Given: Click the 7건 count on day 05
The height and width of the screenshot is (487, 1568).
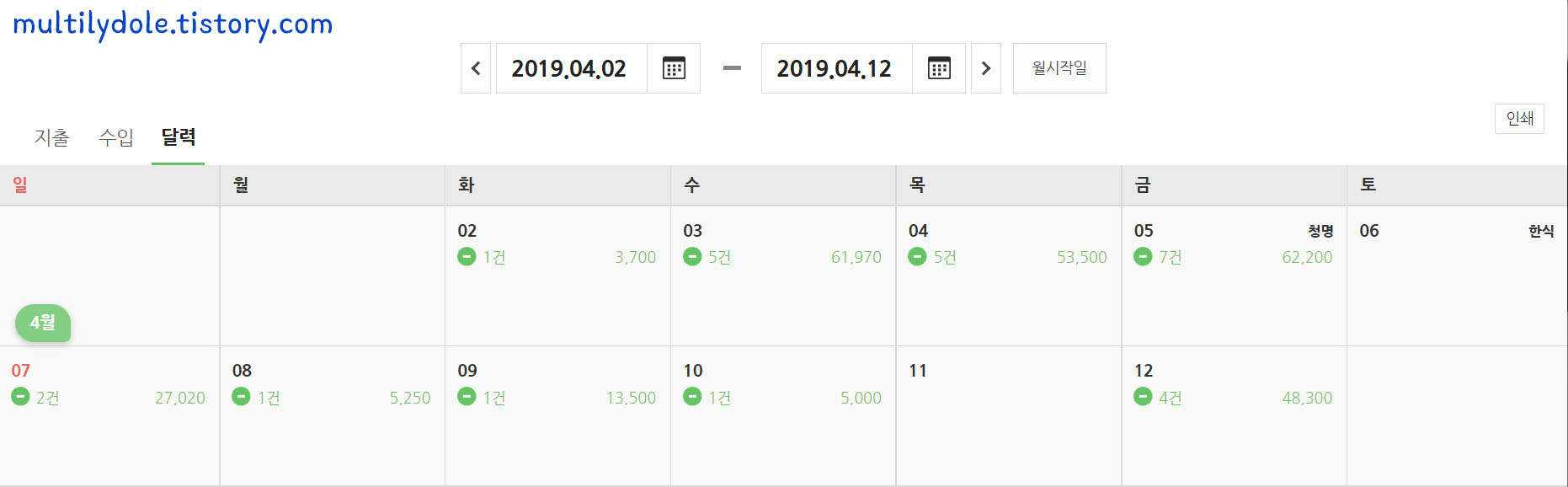Looking at the screenshot, I should [1171, 258].
